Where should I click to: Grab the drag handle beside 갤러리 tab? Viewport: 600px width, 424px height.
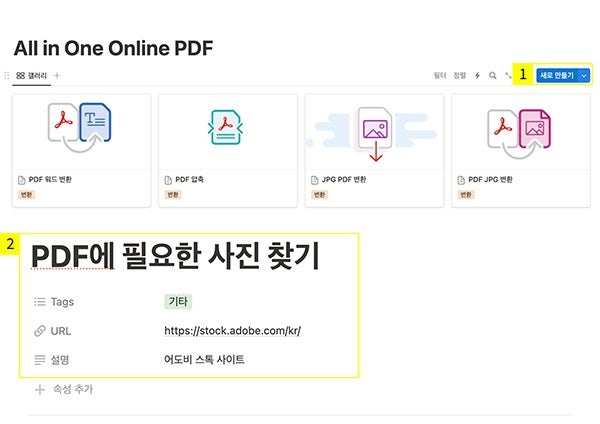pyautogui.click(x=7, y=75)
